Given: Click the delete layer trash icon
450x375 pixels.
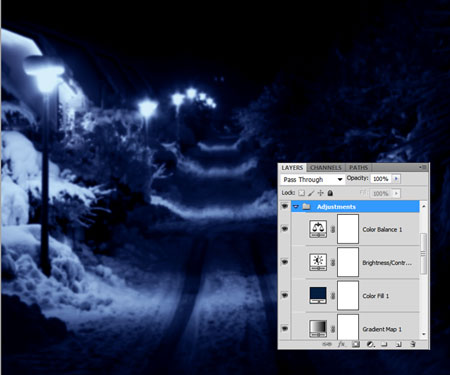Looking at the screenshot, I should click(x=413, y=344).
